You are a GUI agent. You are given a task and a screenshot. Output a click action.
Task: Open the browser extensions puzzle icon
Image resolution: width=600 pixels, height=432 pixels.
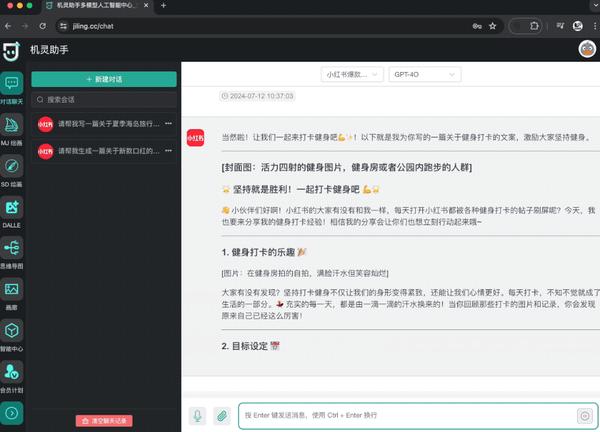(534, 26)
